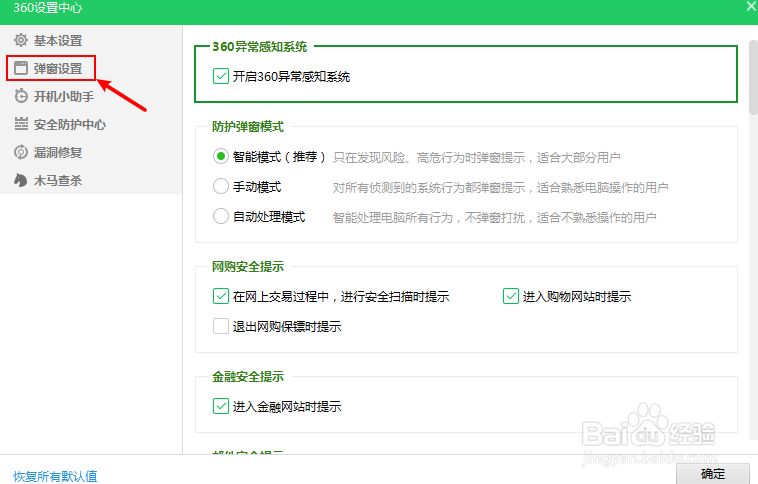
Task: Close the 360设置中心 window
Action: click(x=752, y=6)
